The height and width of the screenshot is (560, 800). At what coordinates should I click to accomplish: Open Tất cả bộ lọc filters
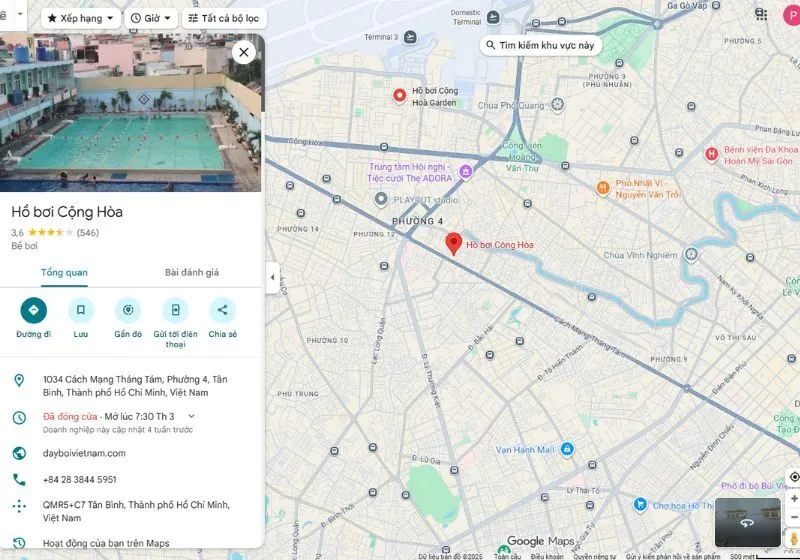pos(224,18)
